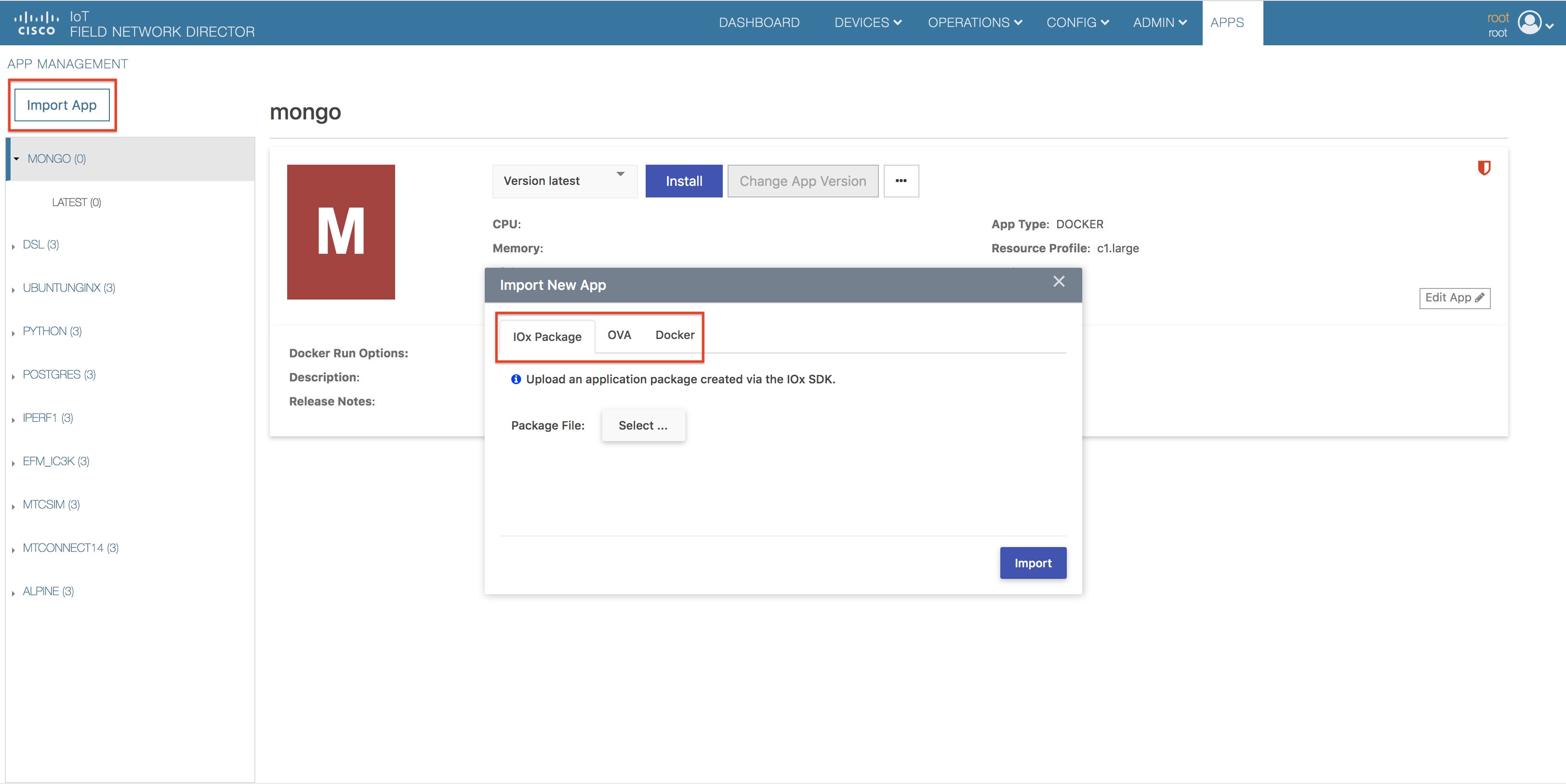1566x784 pixels.
Task: Click the APP MANAGEMENT heading
Action: 67,64
